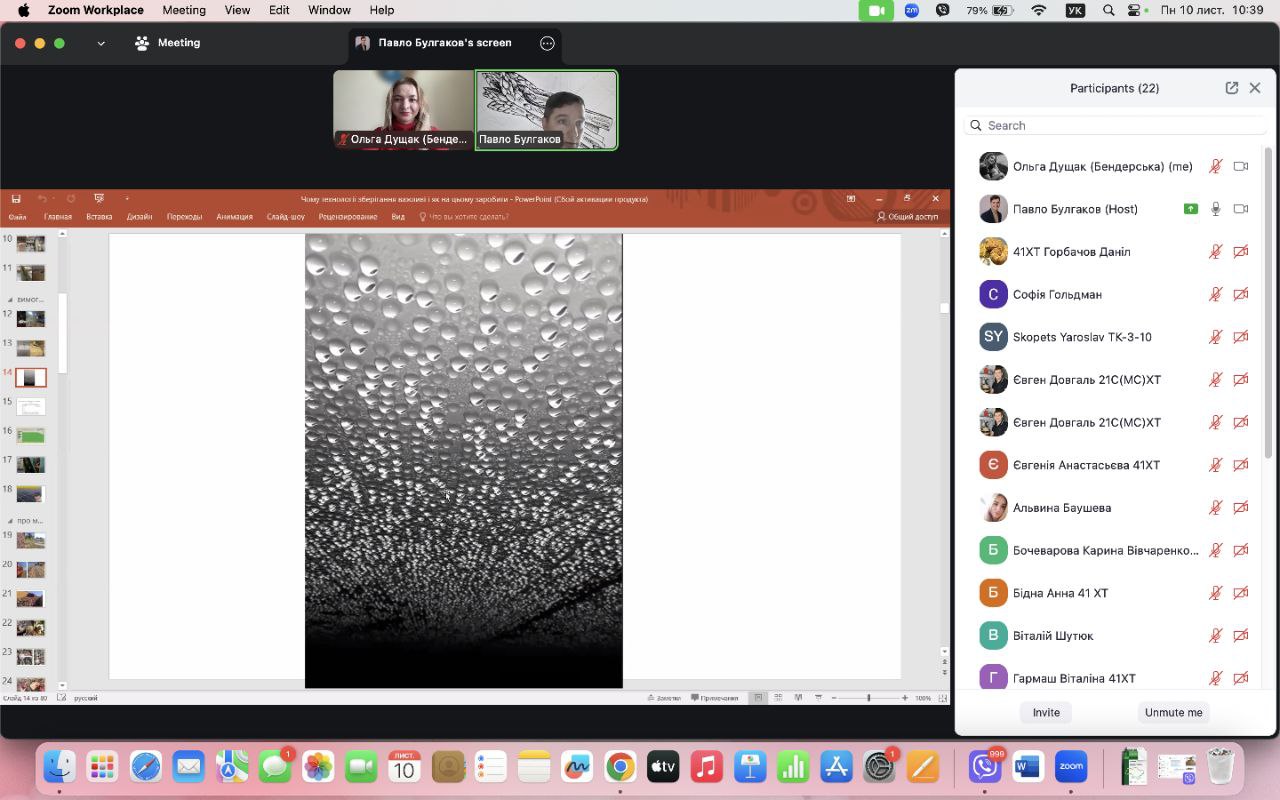
Task: Toggle microphone icon of Павло Булгаков (Host)
Action: (1215, 209)
